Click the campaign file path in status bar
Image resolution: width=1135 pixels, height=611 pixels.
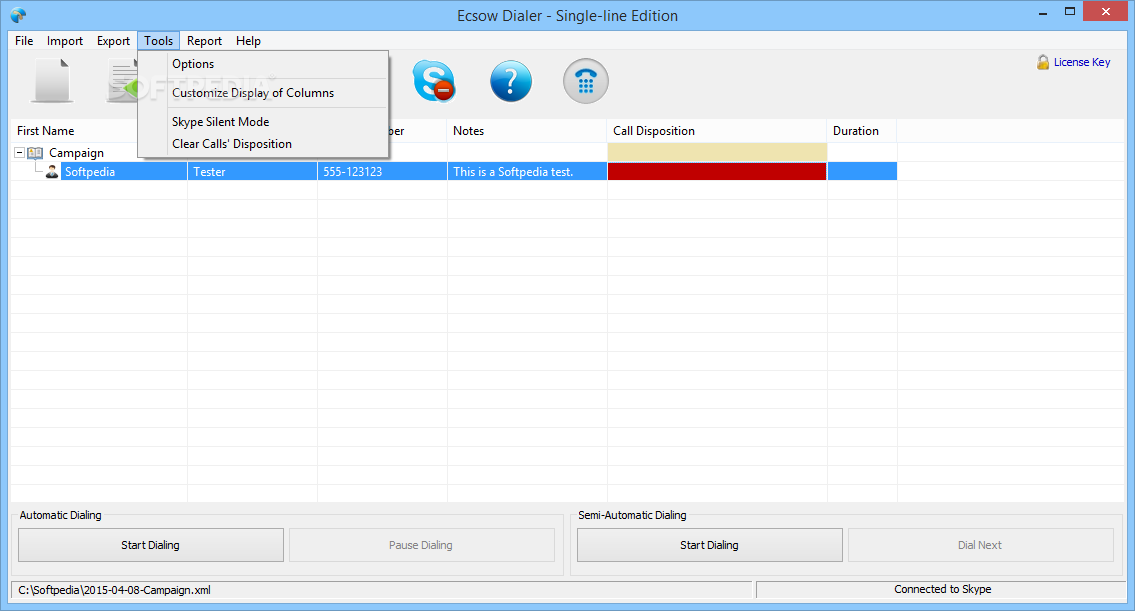click(x=114, y=590)
